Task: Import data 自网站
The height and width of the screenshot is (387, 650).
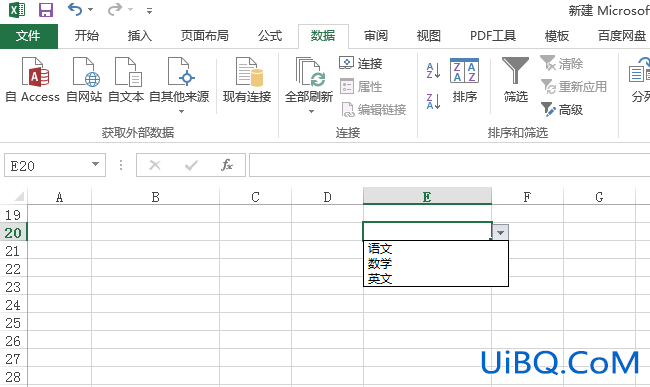Action: click(84, 80)
